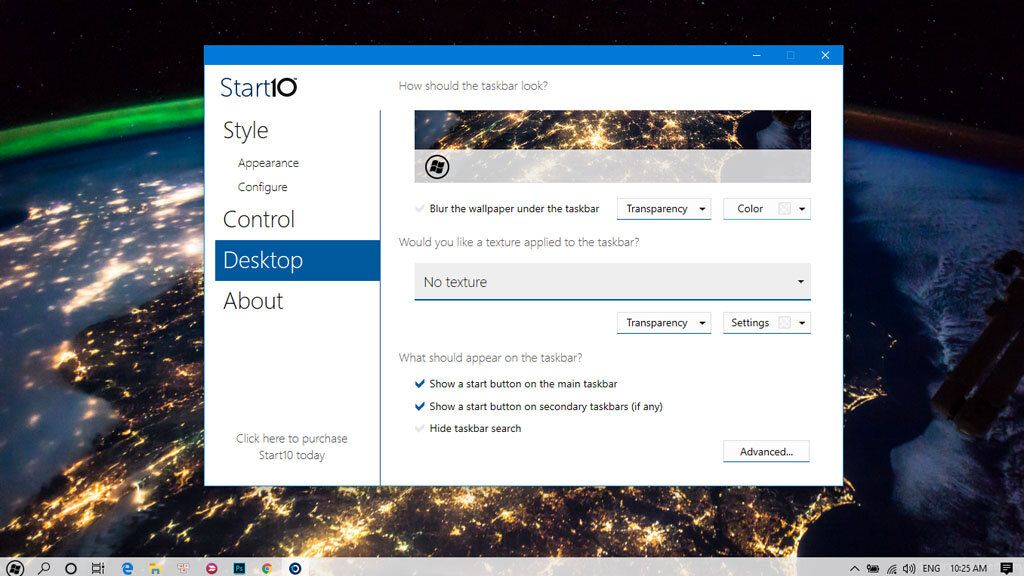The image size is (1024, 576).
Task: Show hidden system tray icons
Action: tap(854, 568)
